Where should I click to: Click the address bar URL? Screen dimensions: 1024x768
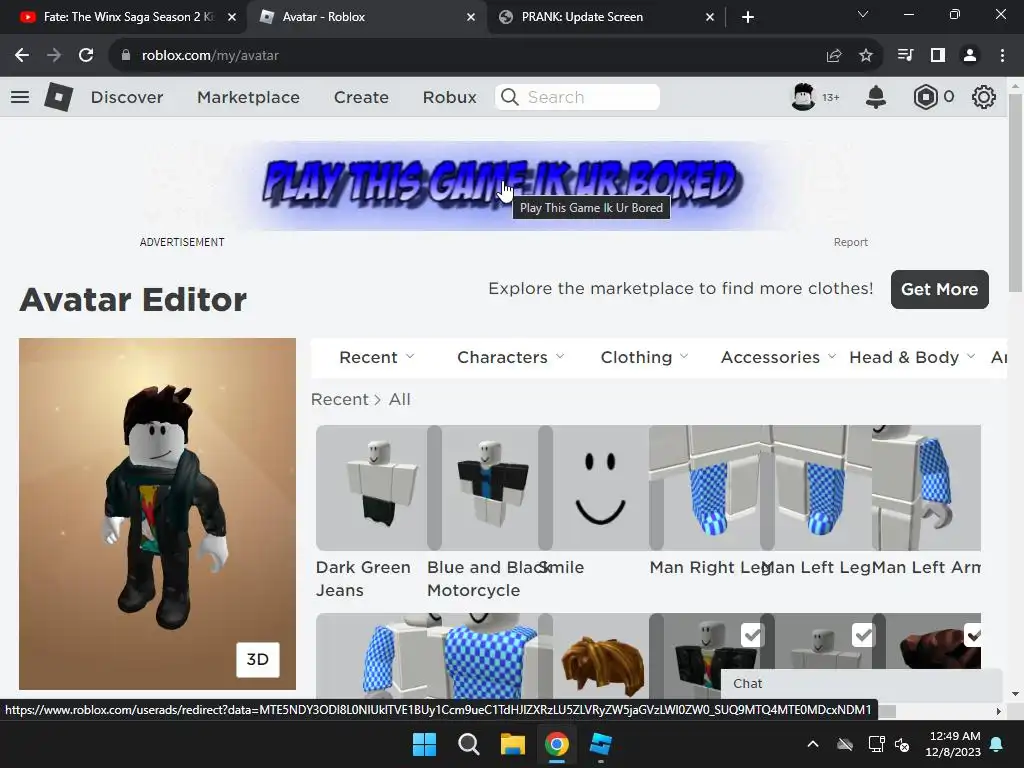(210, 56)
